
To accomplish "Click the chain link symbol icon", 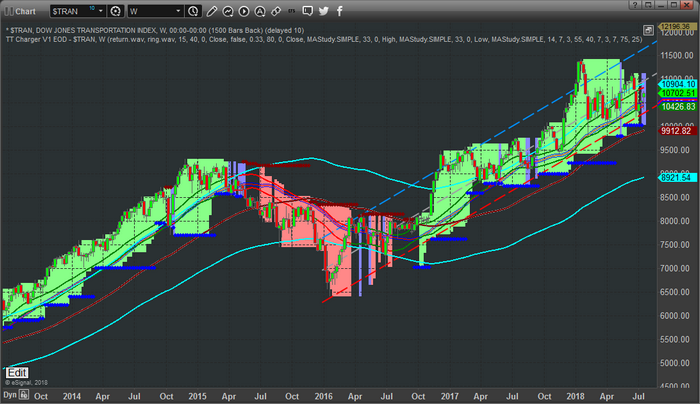I will pyautogui.click(x=276, y=11).
